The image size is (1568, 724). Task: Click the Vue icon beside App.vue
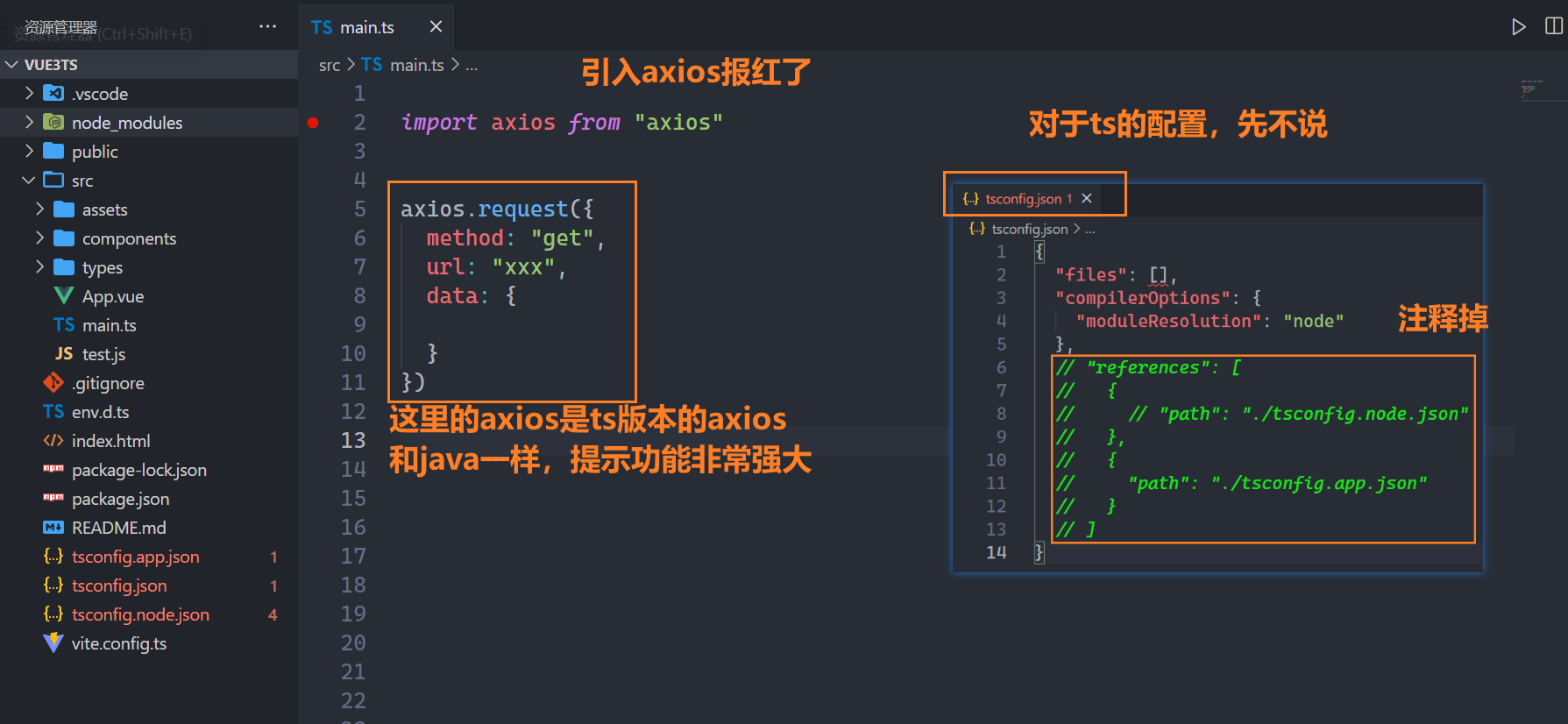pos(63,296)
